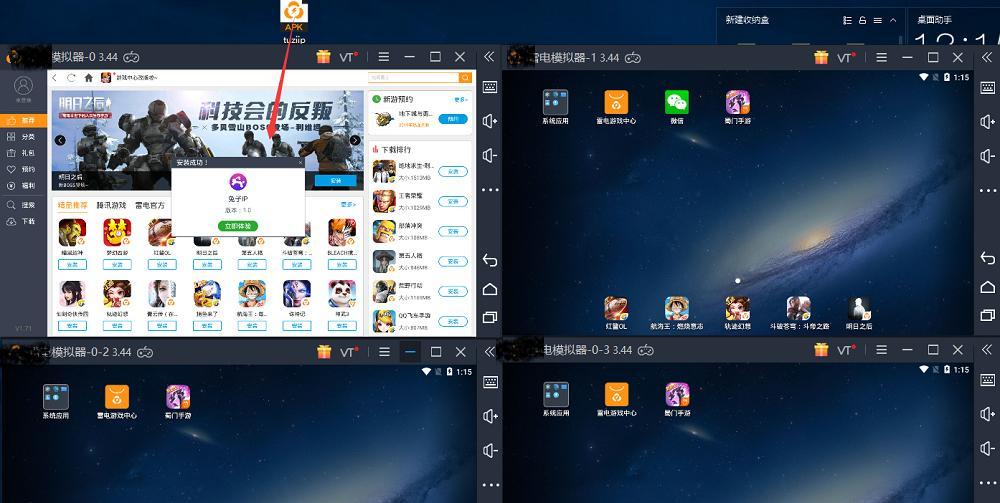Click blue 预约 button under 新游预约

[453, 119]
